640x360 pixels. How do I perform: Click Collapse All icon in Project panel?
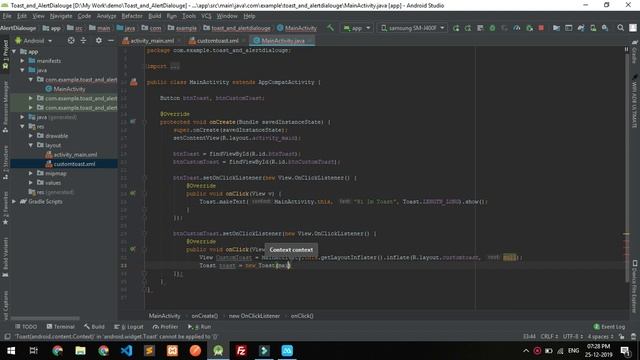(x=83, y=40)
